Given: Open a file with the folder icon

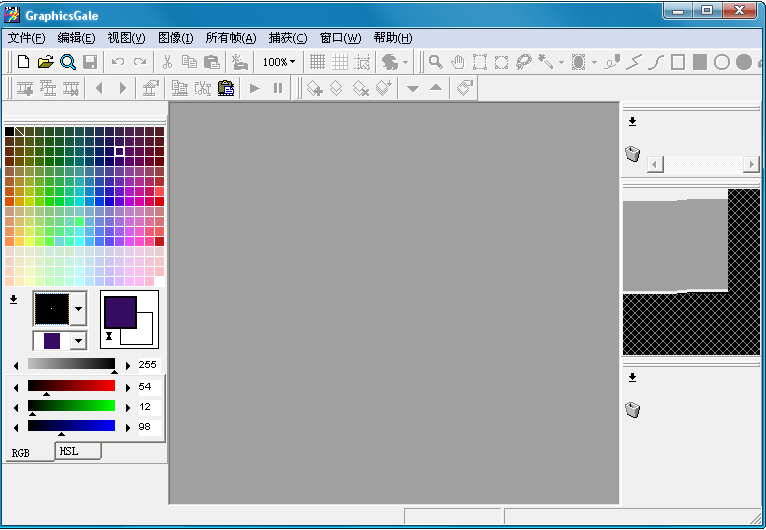Looking at the screenshot, I should point(45,62).
